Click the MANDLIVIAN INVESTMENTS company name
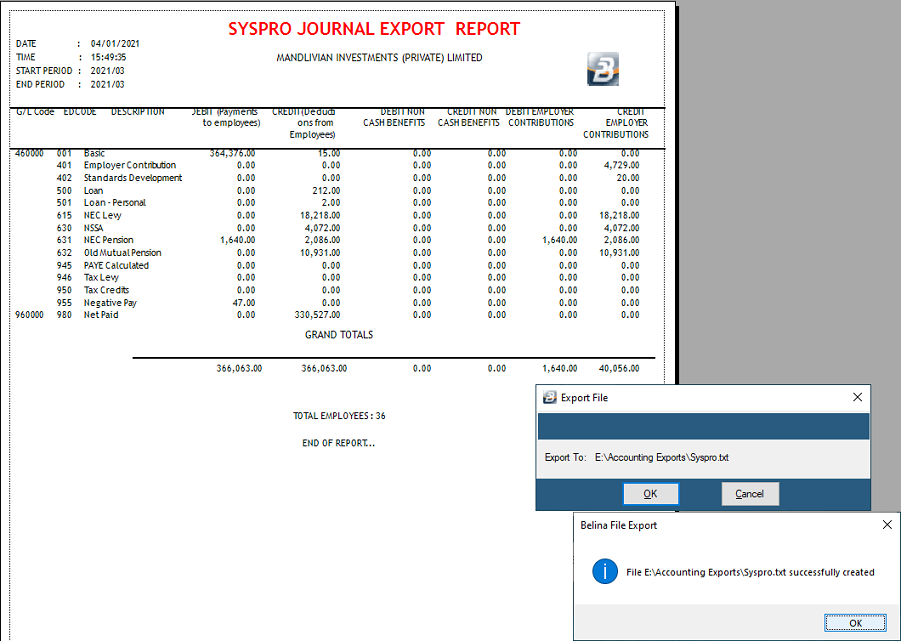901x641 pixels. [x=379, y=57]
